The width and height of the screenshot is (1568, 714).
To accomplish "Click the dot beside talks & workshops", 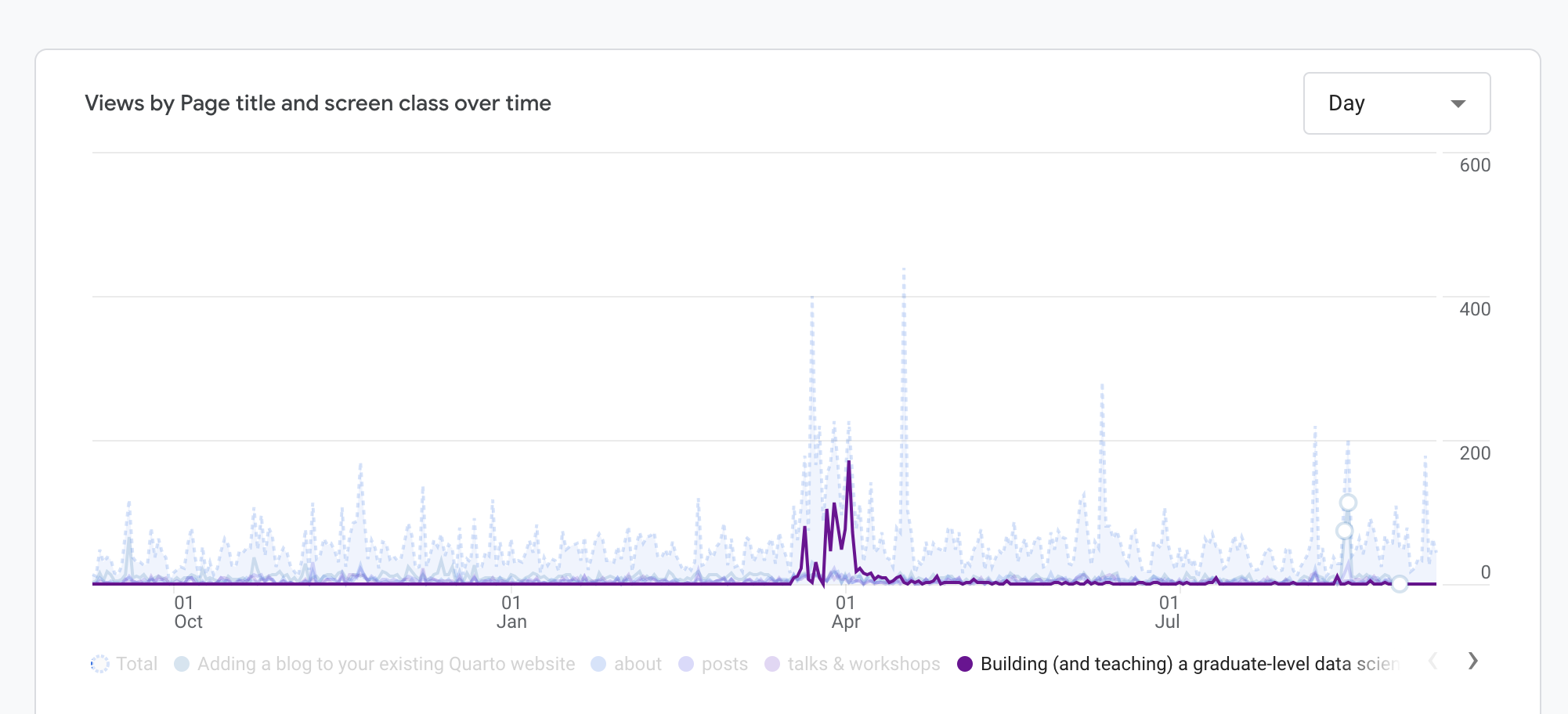I will [x=772, y=664].
